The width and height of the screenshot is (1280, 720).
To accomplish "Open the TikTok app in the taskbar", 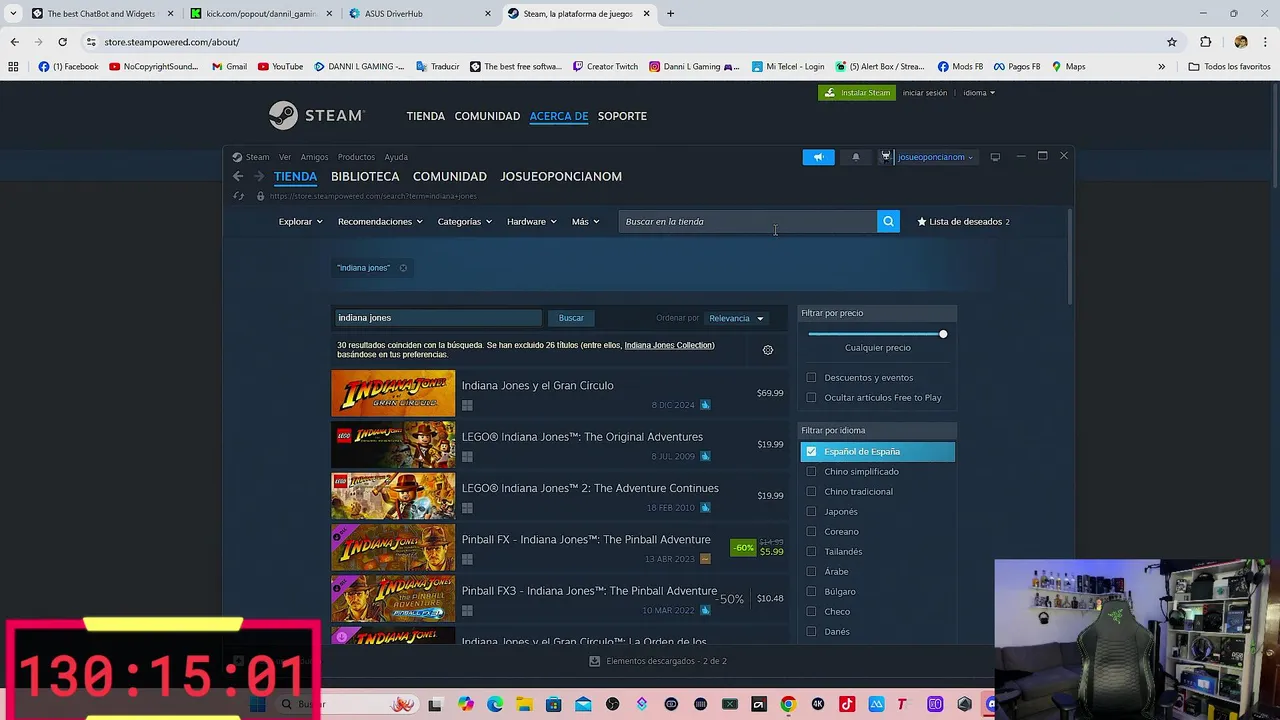I will click(x=847, y=704).
